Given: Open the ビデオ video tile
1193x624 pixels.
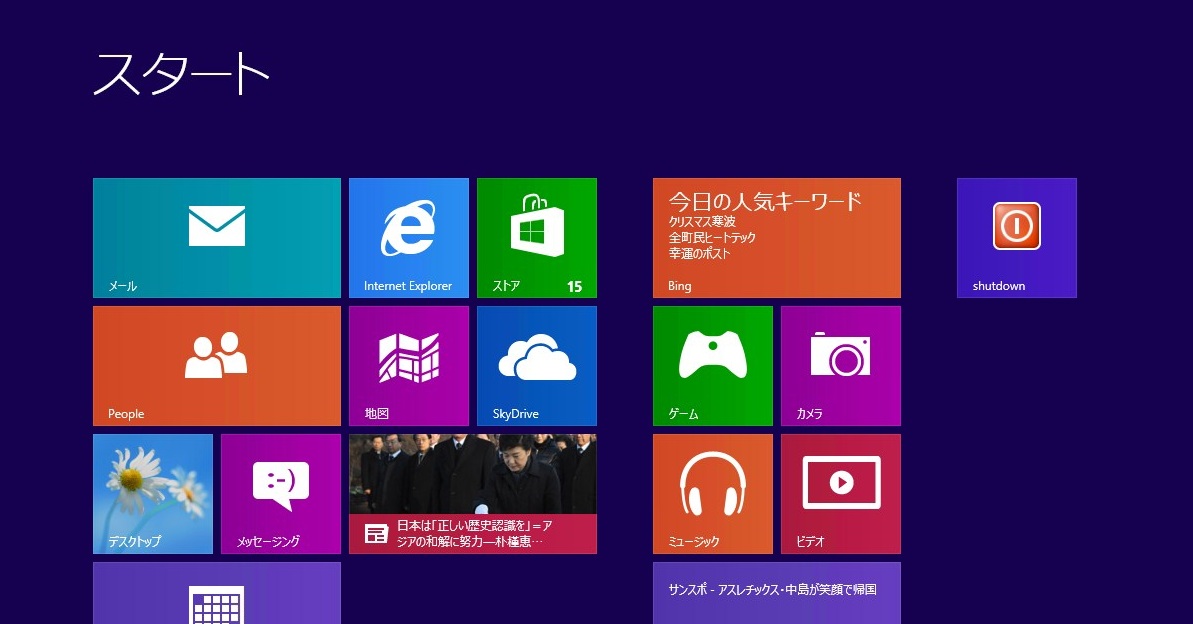Looking at the screenshot, I should point(841,494).
